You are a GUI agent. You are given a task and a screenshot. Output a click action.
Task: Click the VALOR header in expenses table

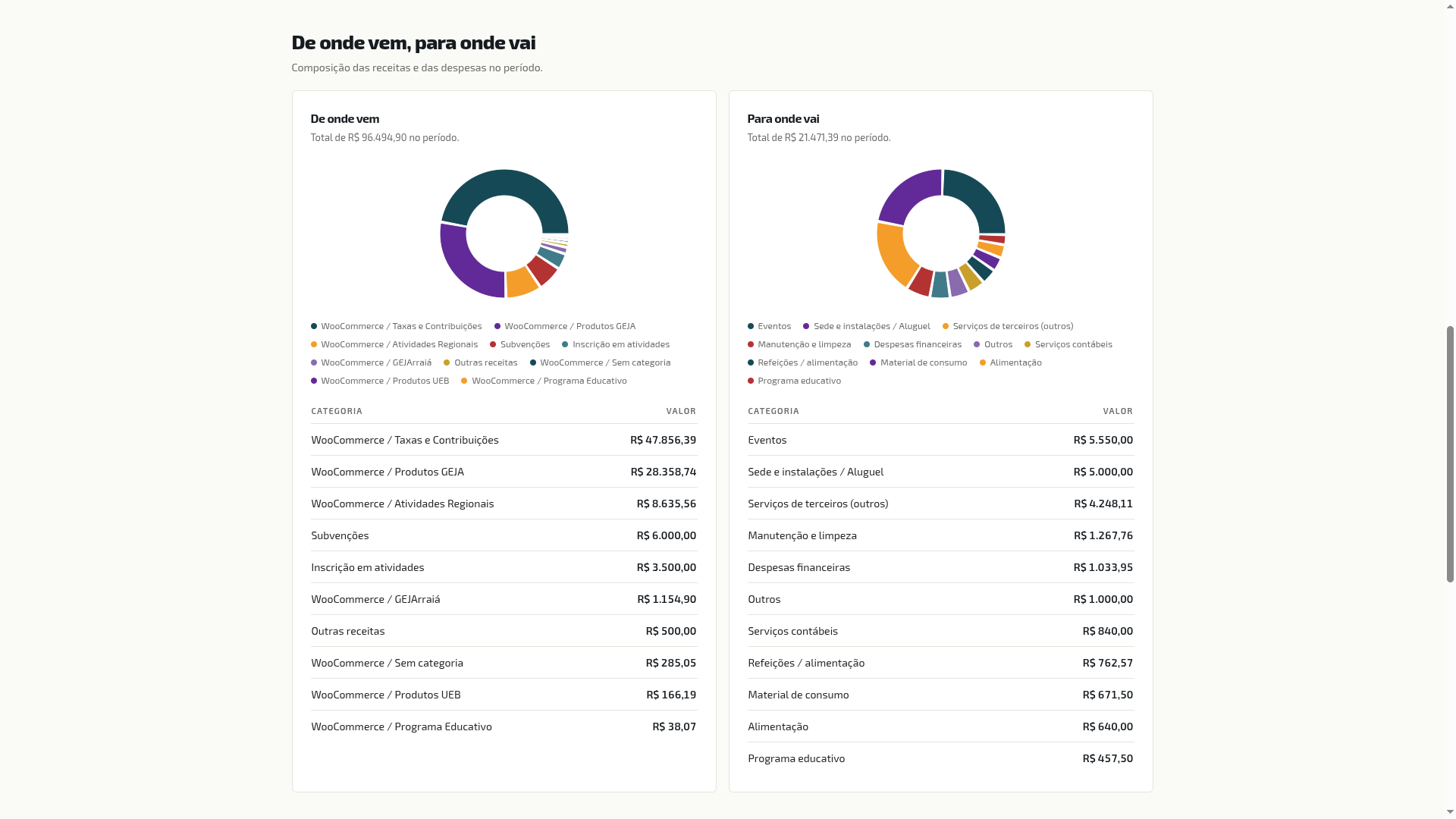(1118, 411)
